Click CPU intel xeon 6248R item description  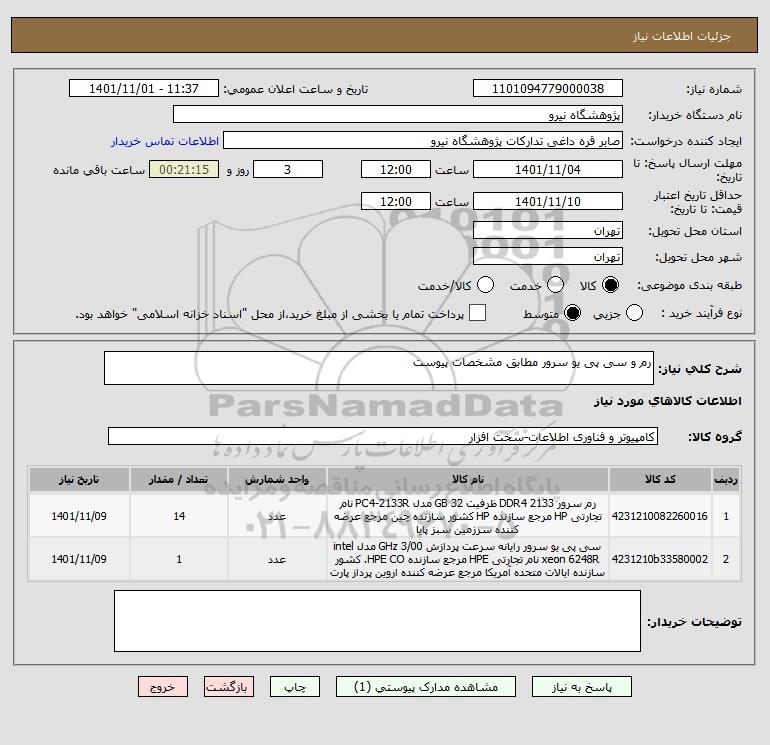coord(468,559)
